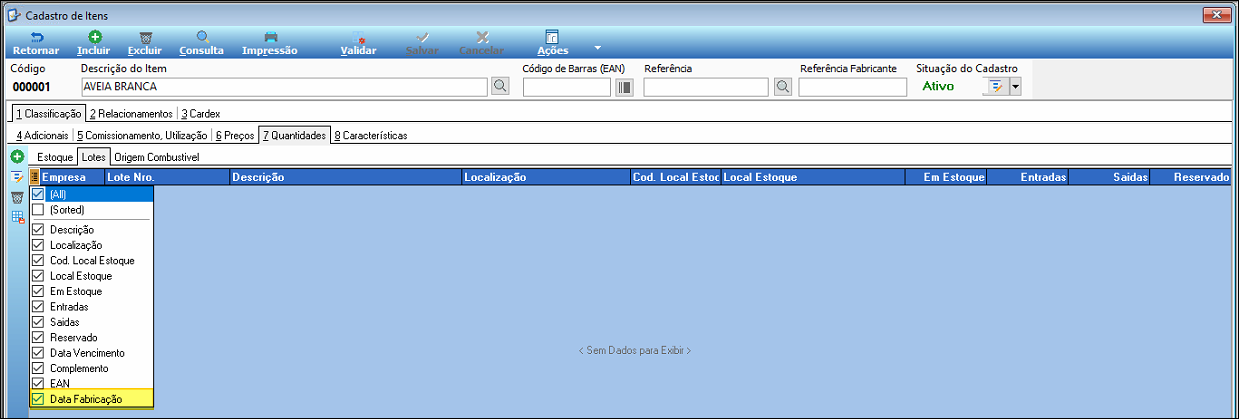Uncheck the Entradas column checkbox
This screenshot has height=419, width=1239.
pos(38,307)
